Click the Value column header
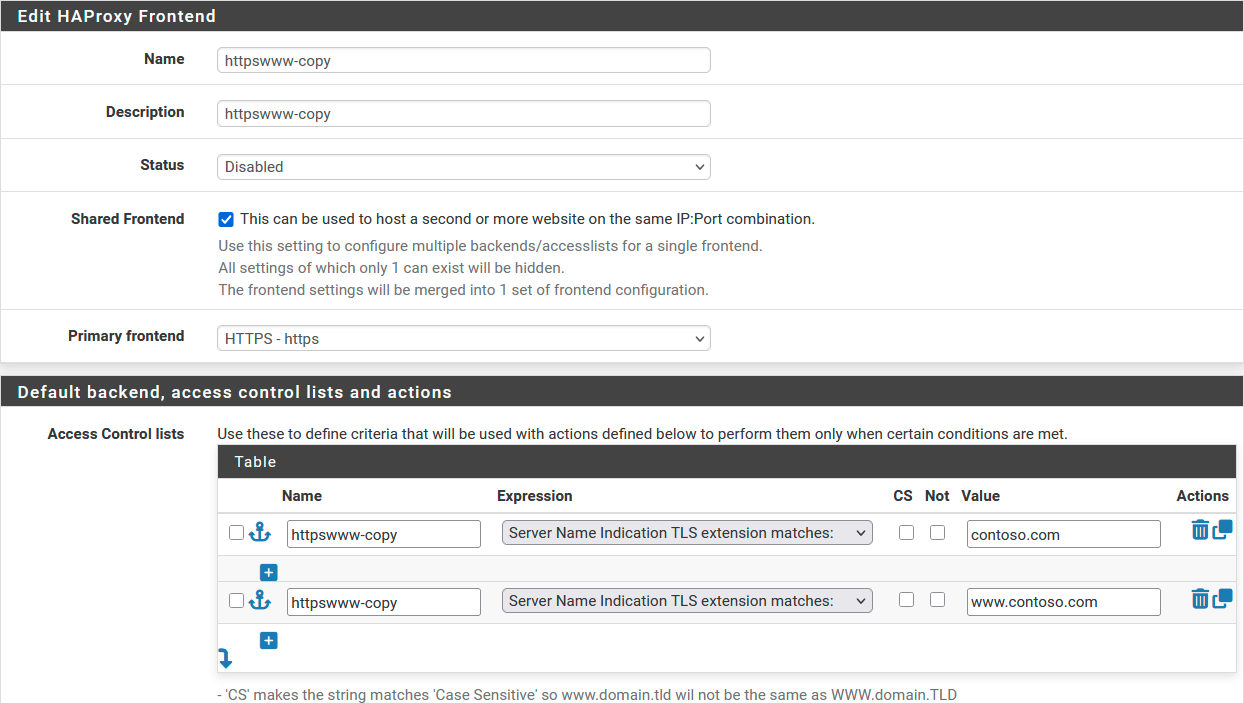Viewport: 1244px width, 703px height. (981, 496)
